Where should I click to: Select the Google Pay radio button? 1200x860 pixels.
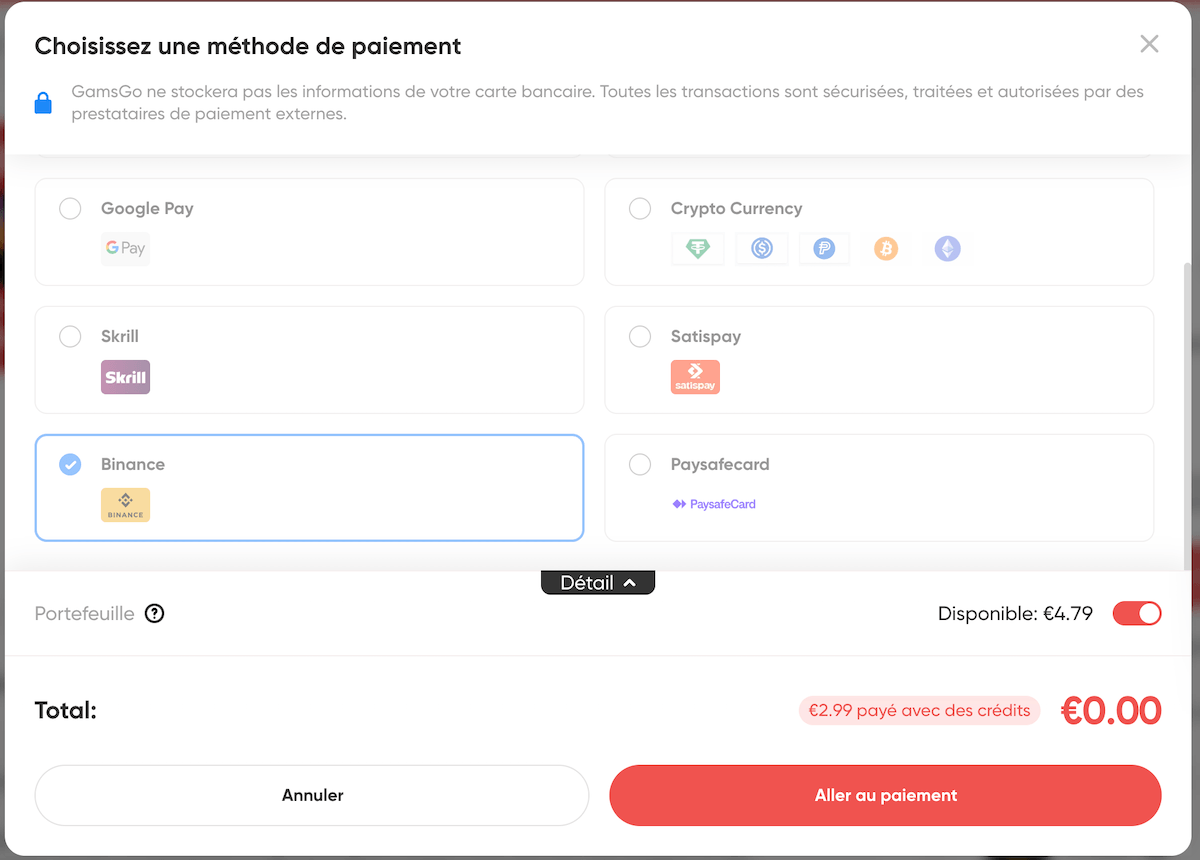tap(70, 208)
